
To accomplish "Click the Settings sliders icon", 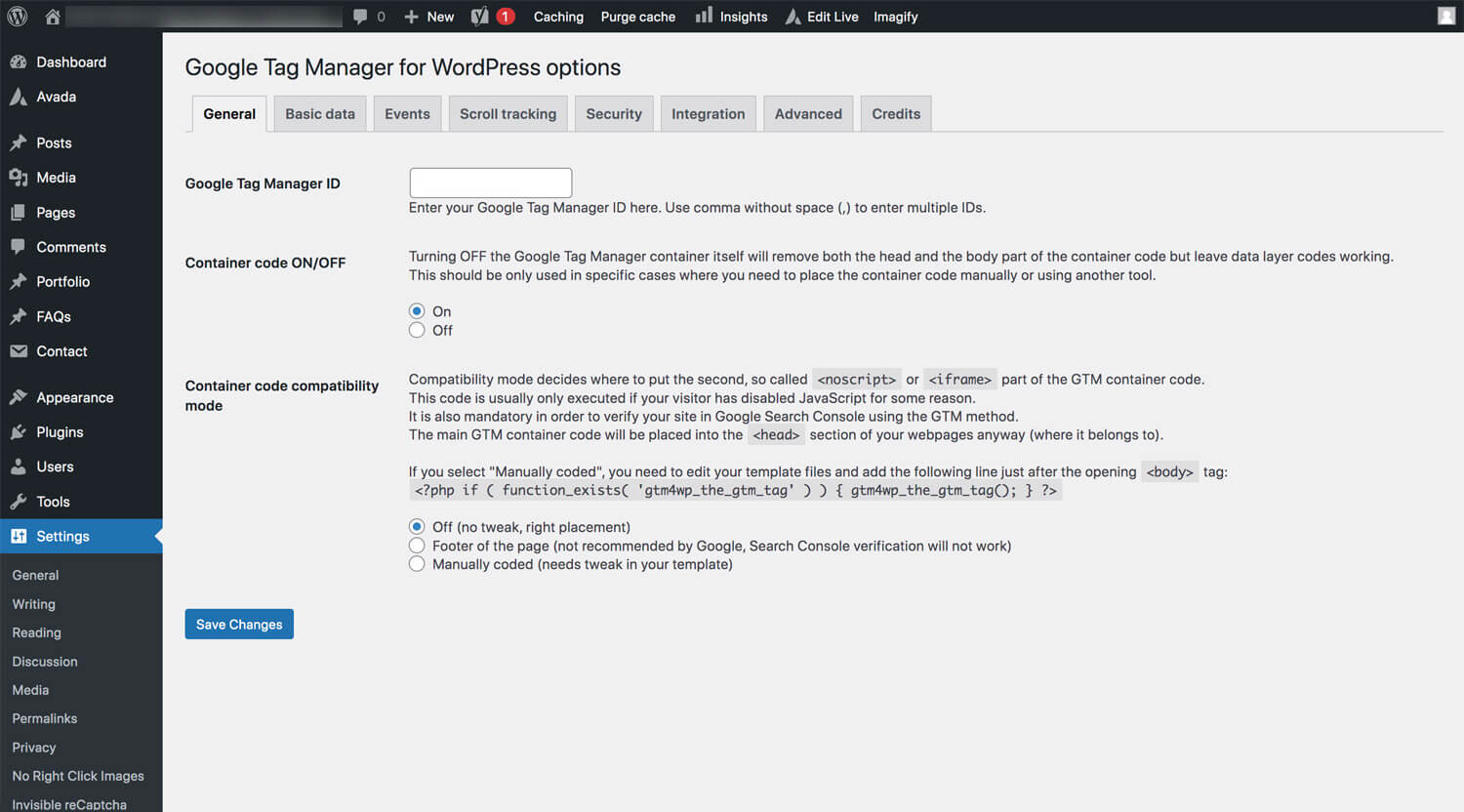I will [19, 536].
